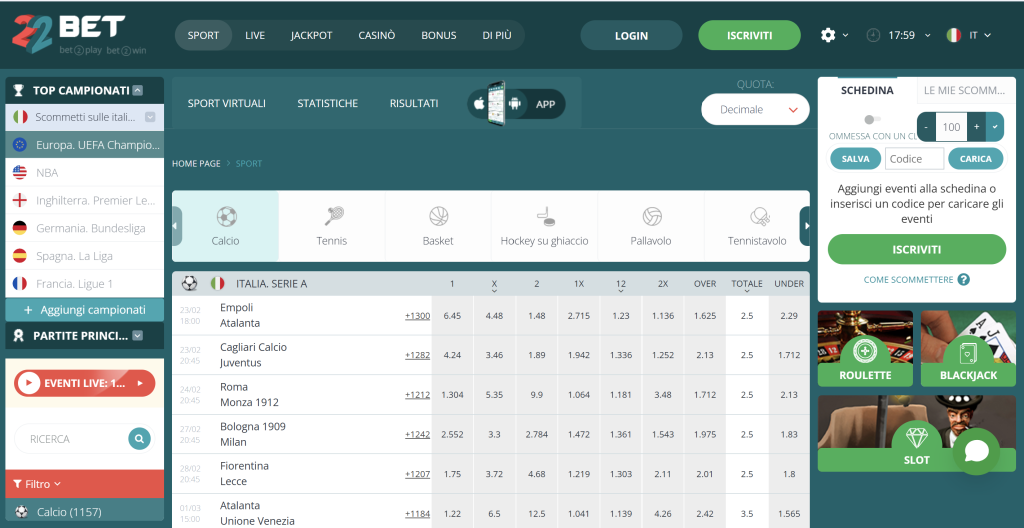This screenshot has width=1024, height=528.
Task: Select the Basket sport icon
Action: point(438,216)
